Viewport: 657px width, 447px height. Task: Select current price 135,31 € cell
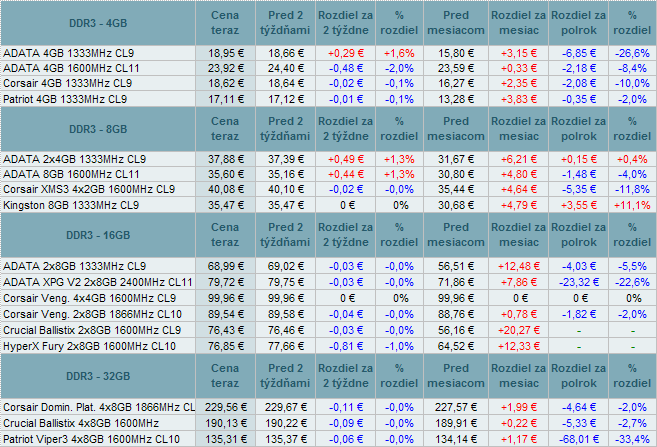pos(226,439)
